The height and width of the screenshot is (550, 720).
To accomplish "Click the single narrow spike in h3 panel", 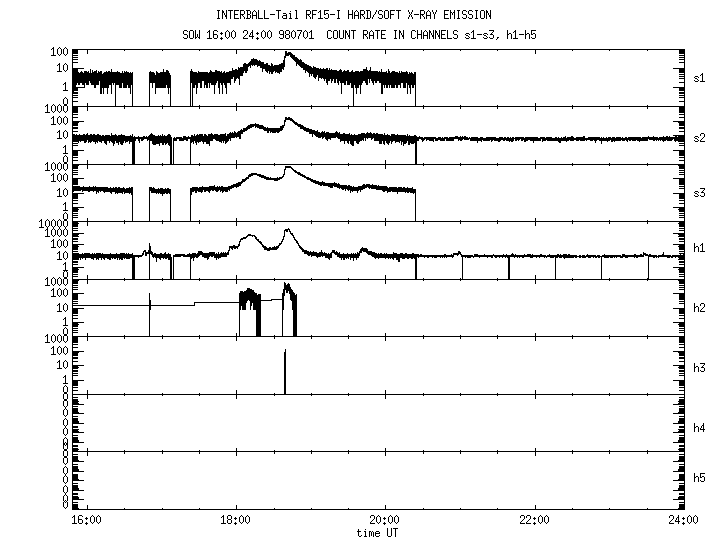I will (x=285, y=370).
